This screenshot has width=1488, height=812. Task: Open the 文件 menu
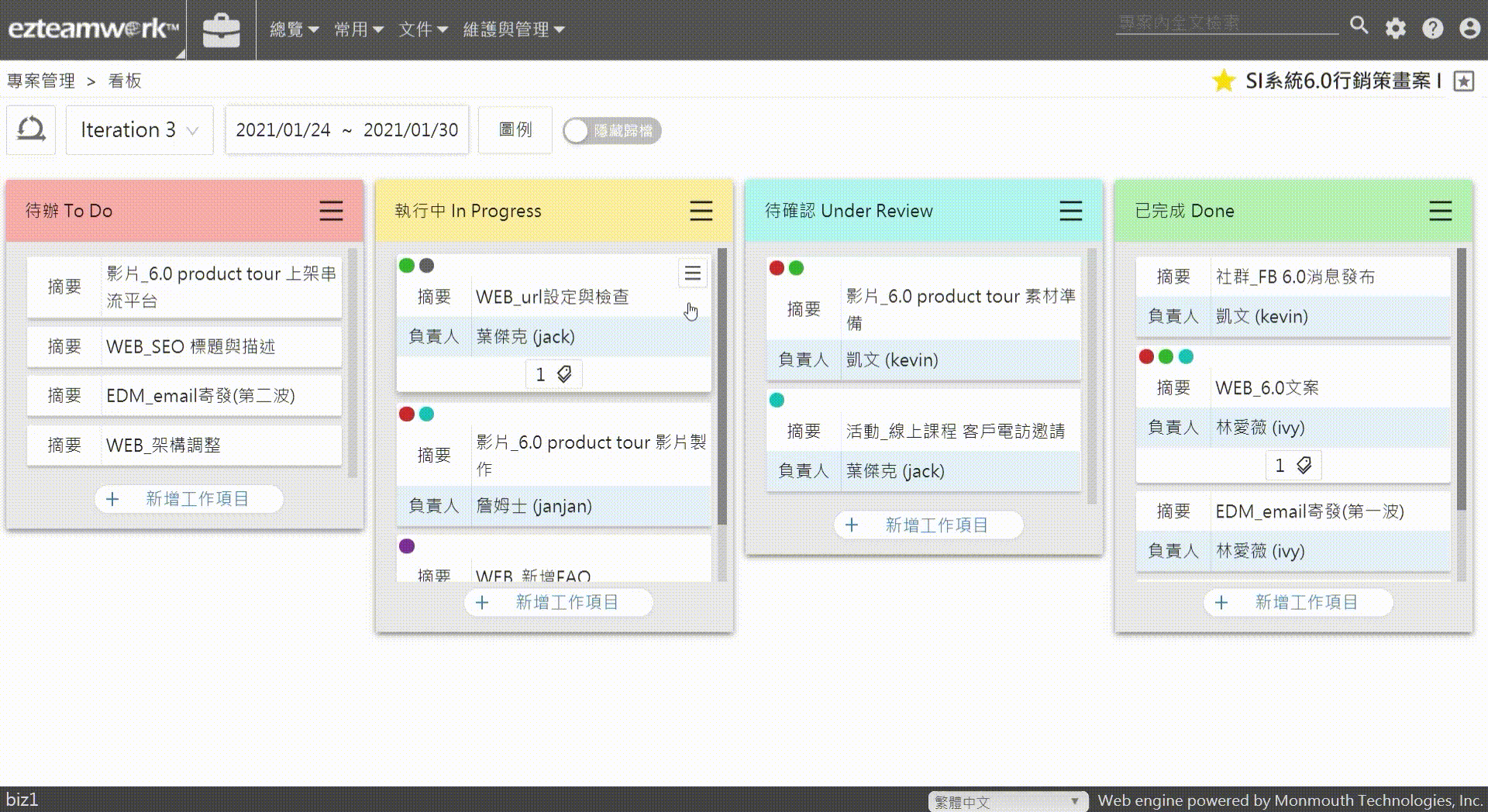(x=422, y=29)
